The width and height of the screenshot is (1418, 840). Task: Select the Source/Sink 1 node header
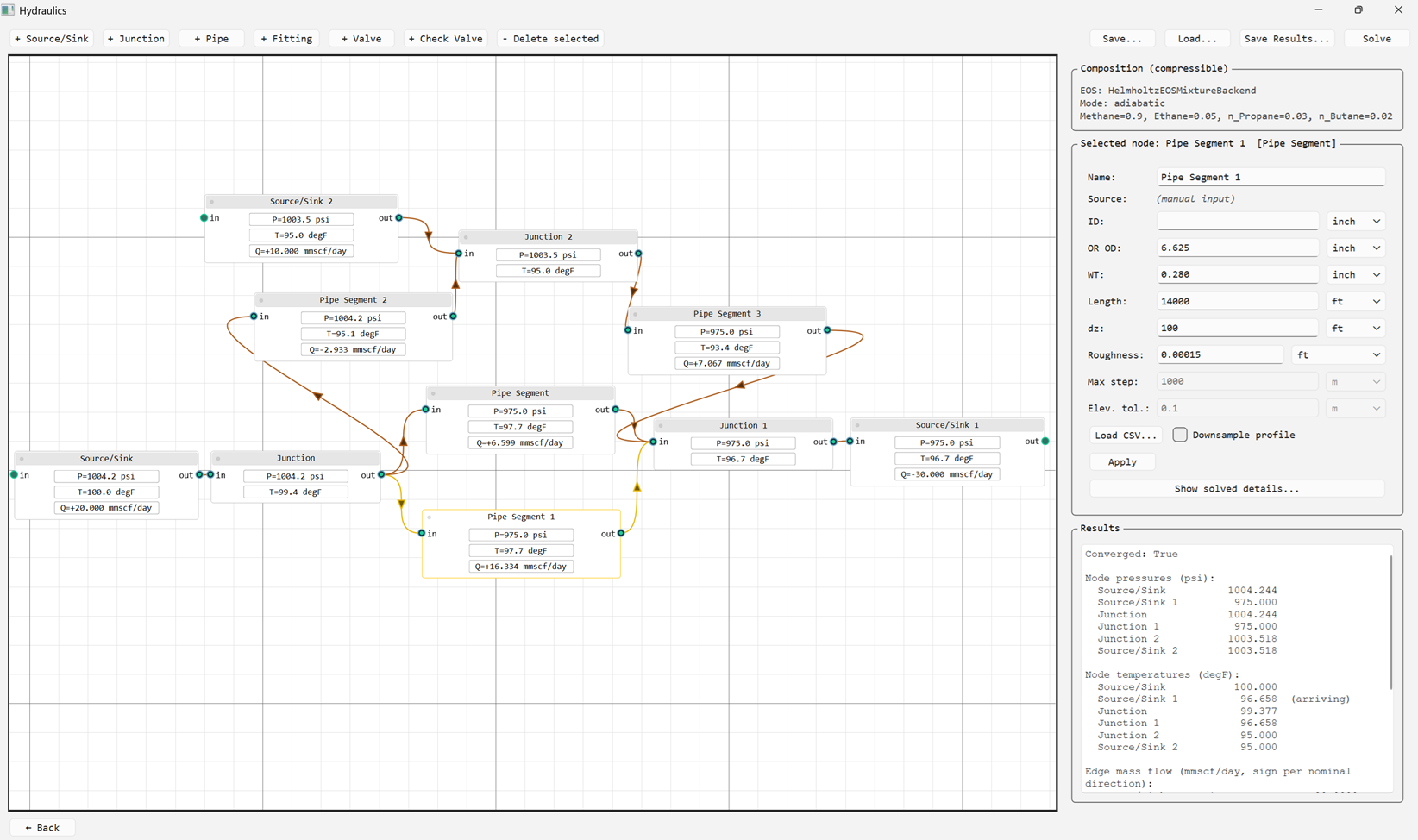(947, 425)
